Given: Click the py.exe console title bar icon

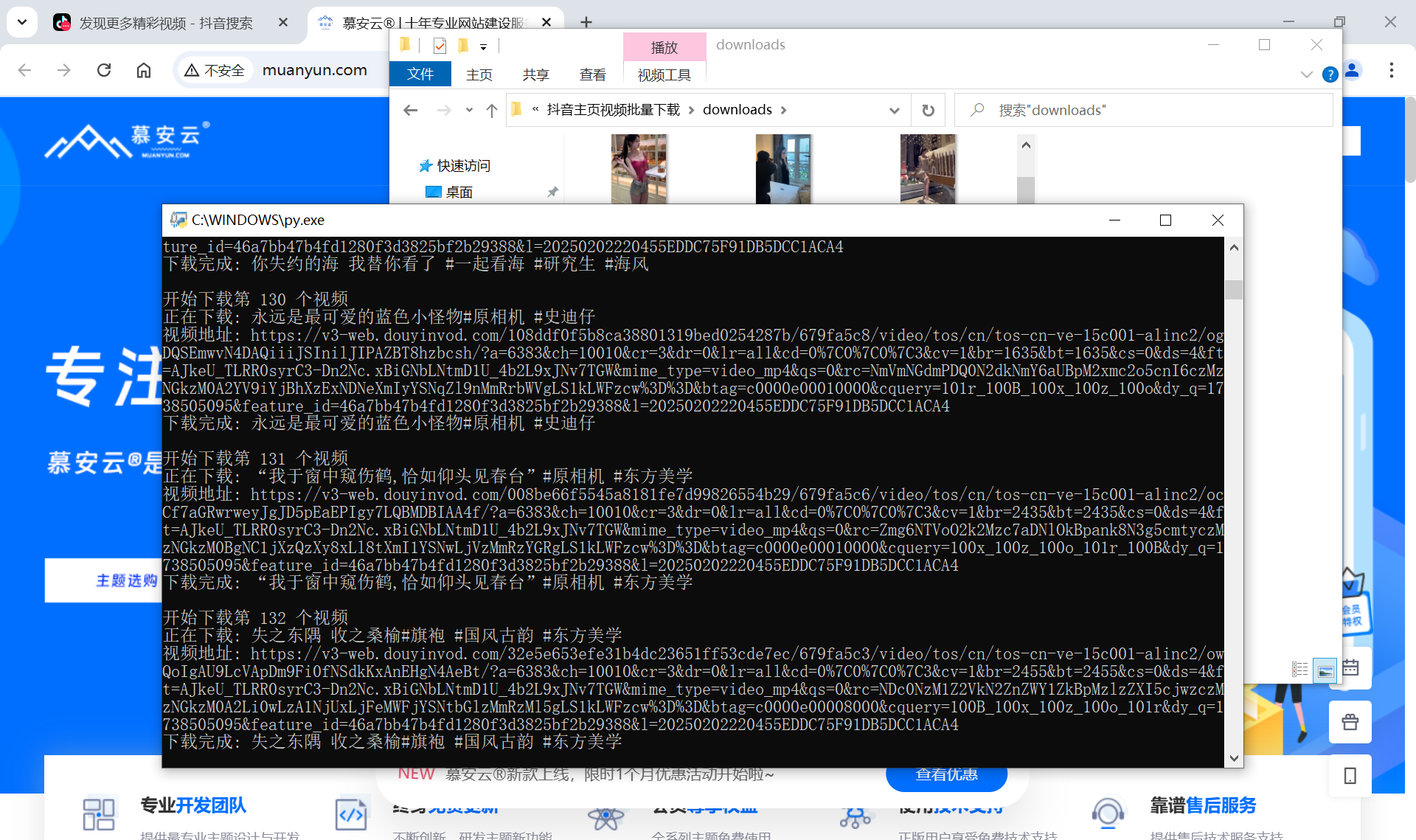Looking at the screenshot, I should 178,220.
